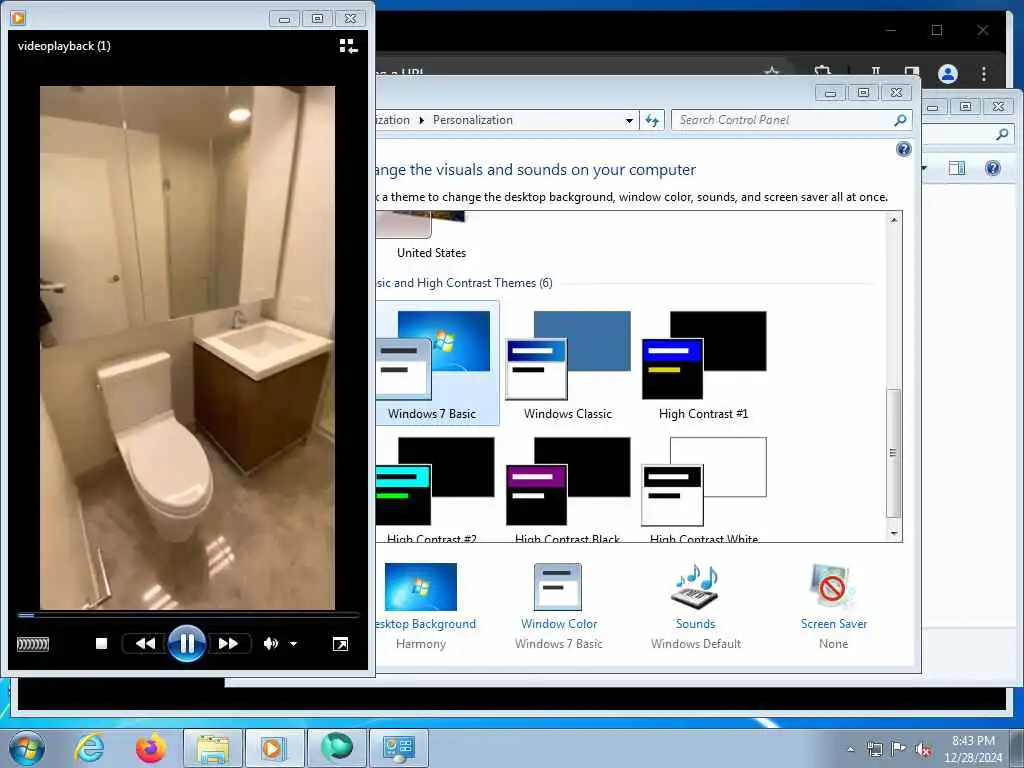Viewport: 1024px width, 768px height.
Task: Open Chrome extensions puzzle icon
Action: [x=822, y=71]
